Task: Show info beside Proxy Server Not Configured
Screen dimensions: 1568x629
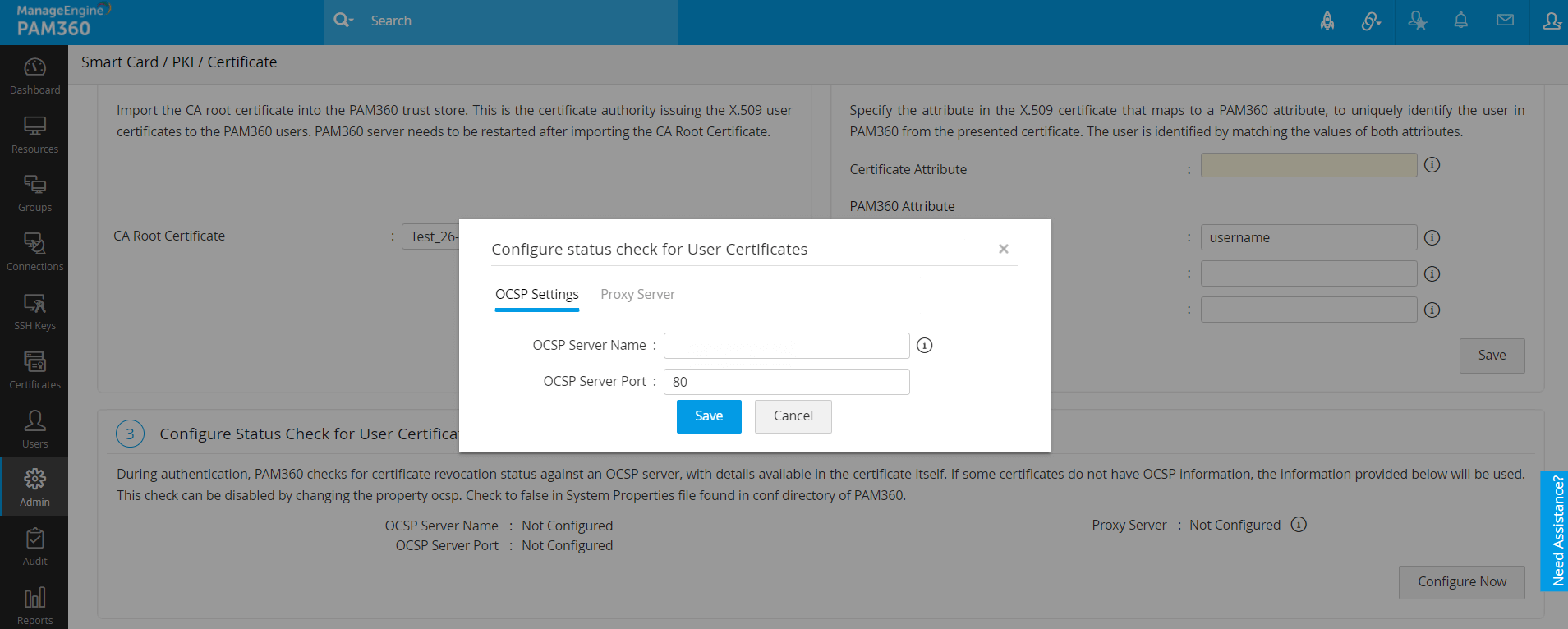Action: (1299, 525)
